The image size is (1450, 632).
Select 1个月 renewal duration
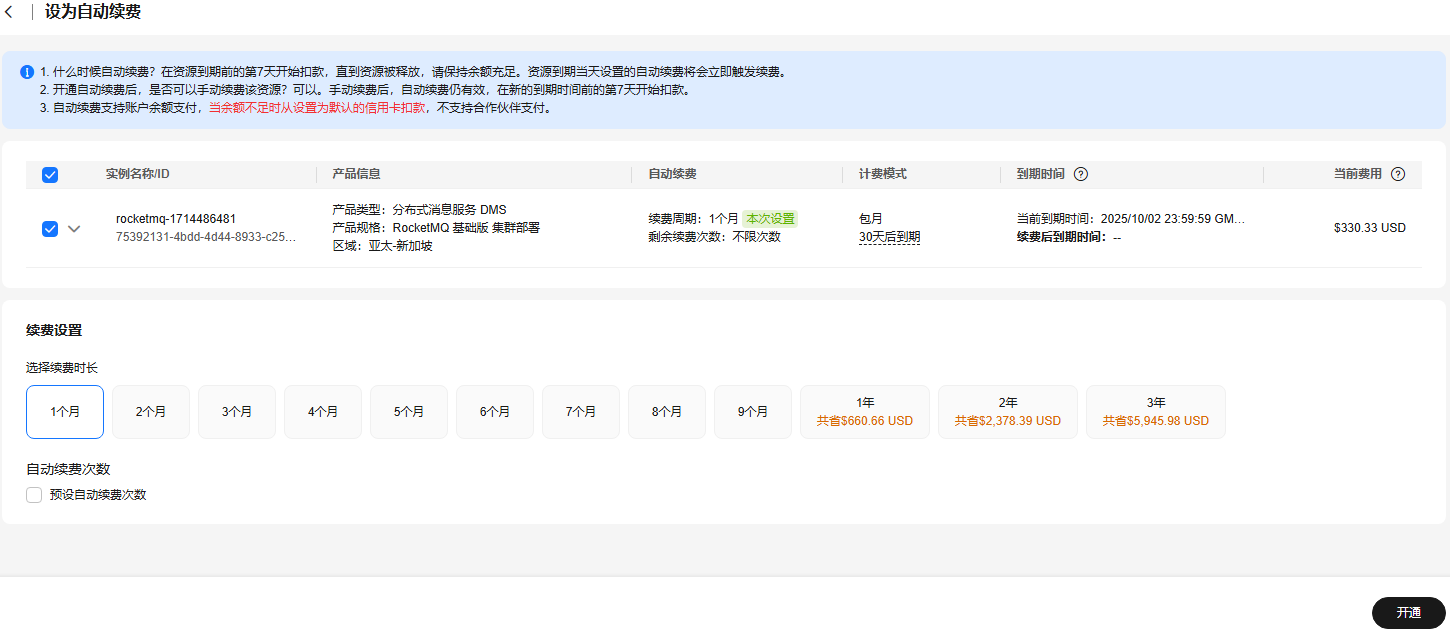pos(65,412)
